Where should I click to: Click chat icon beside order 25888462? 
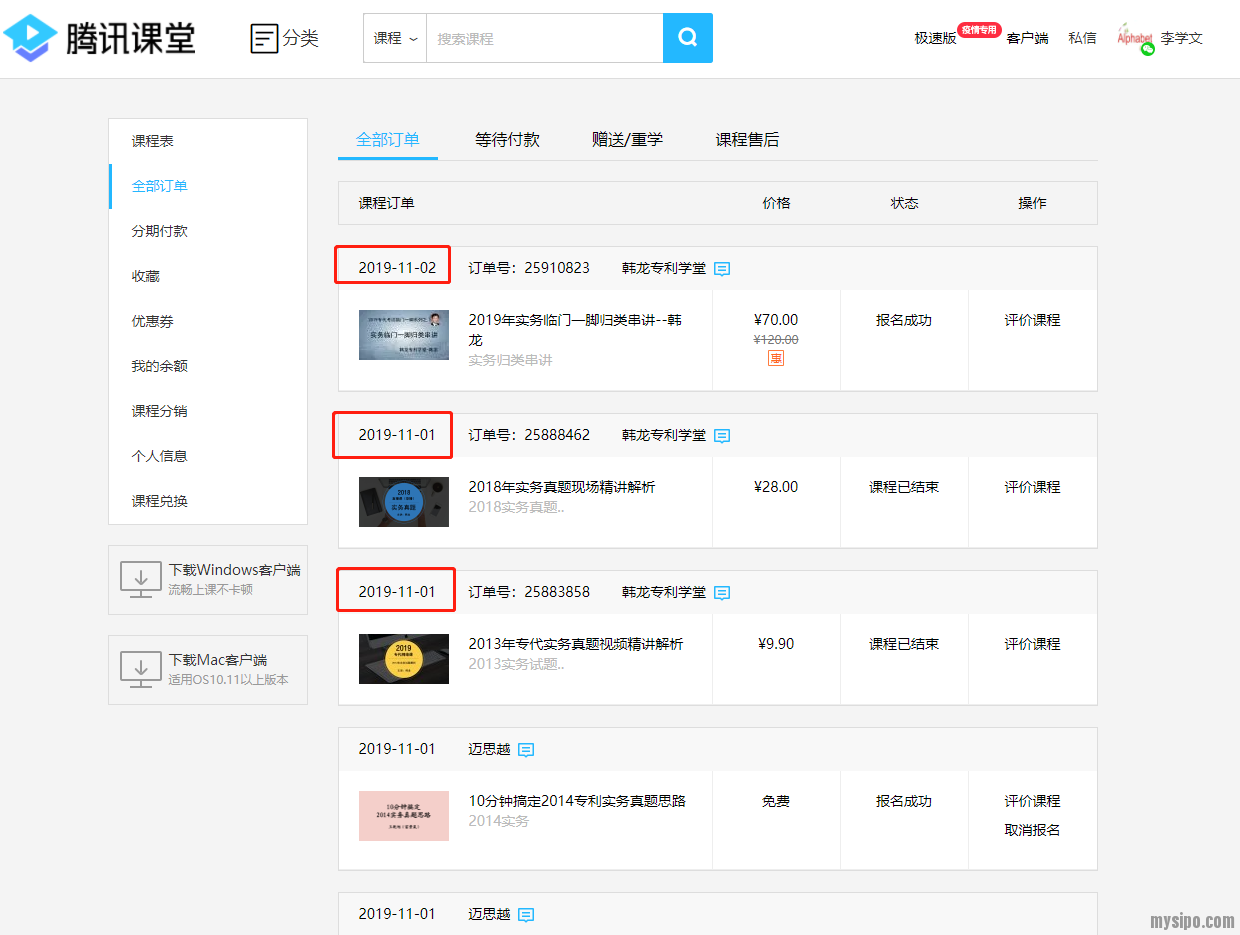(722, 436)
